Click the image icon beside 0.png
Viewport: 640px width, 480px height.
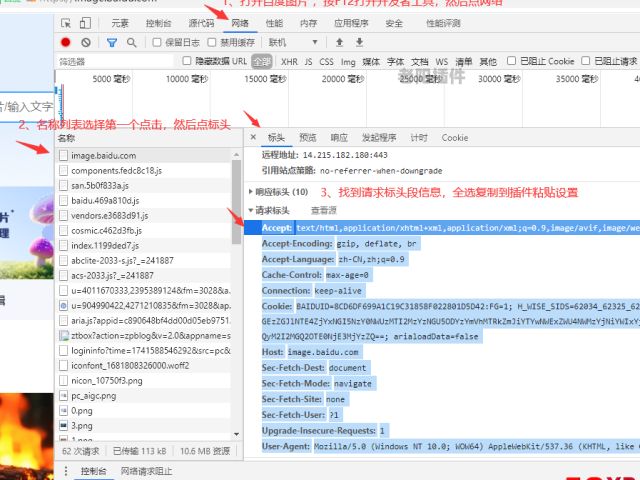click(x=63, y=411)
